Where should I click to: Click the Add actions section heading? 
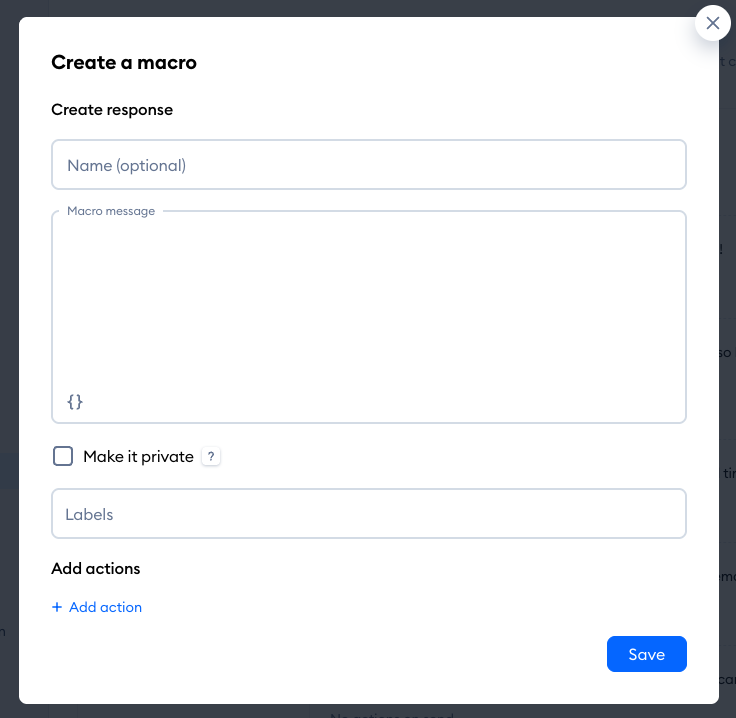pos(96,568)
